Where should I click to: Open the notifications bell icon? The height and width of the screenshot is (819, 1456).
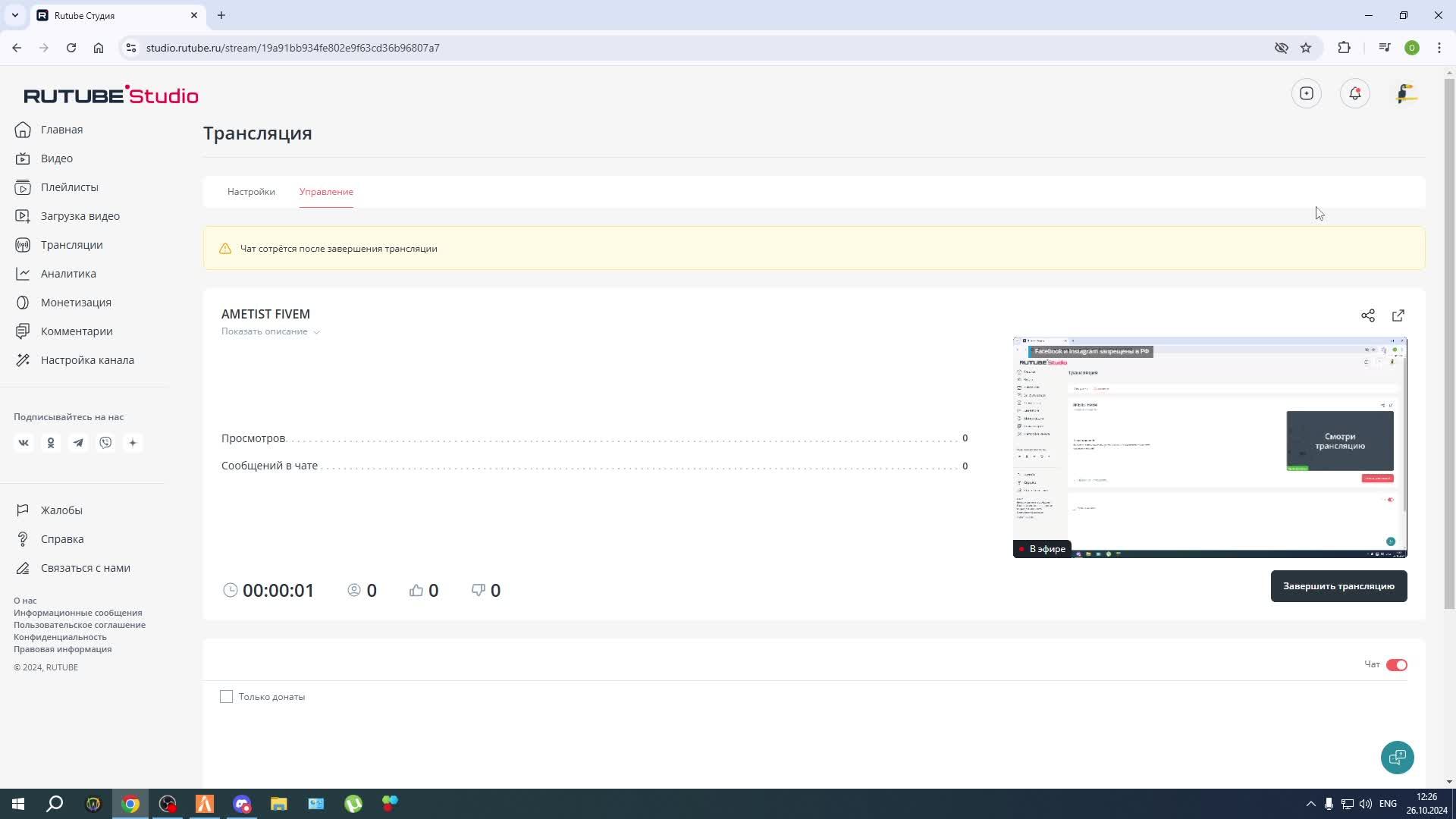(x=1354, y=93)
